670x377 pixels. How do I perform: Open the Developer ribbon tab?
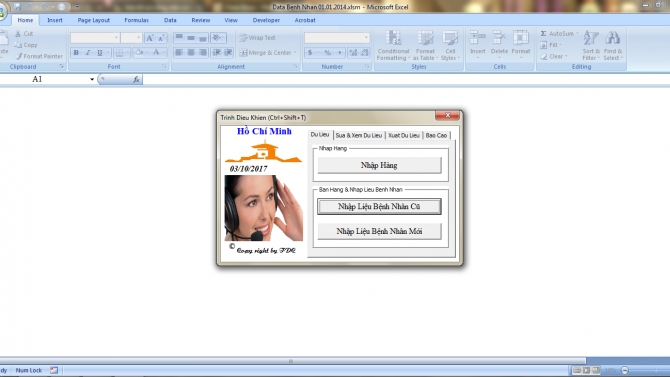pyautogui.click(x=266, y=20)
